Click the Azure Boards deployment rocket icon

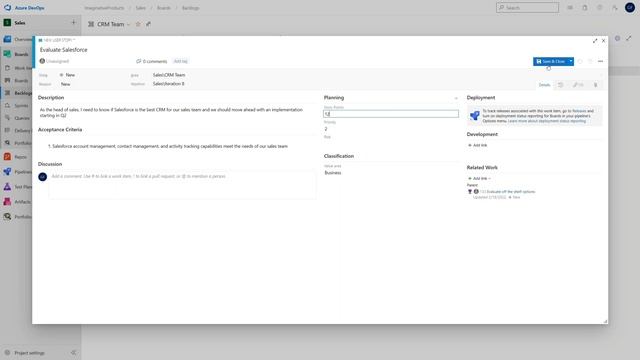[x=474, y=116]
